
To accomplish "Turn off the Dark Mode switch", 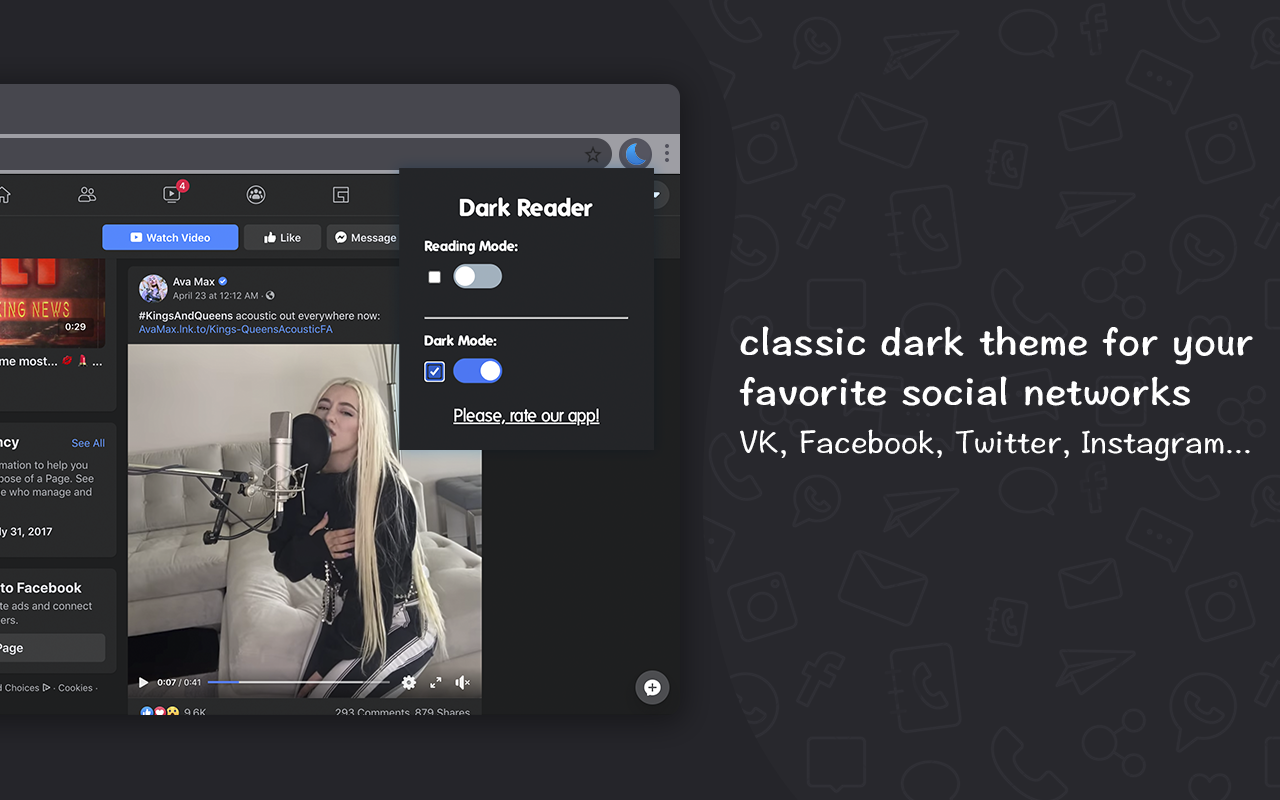I will (x=478, y=371).
